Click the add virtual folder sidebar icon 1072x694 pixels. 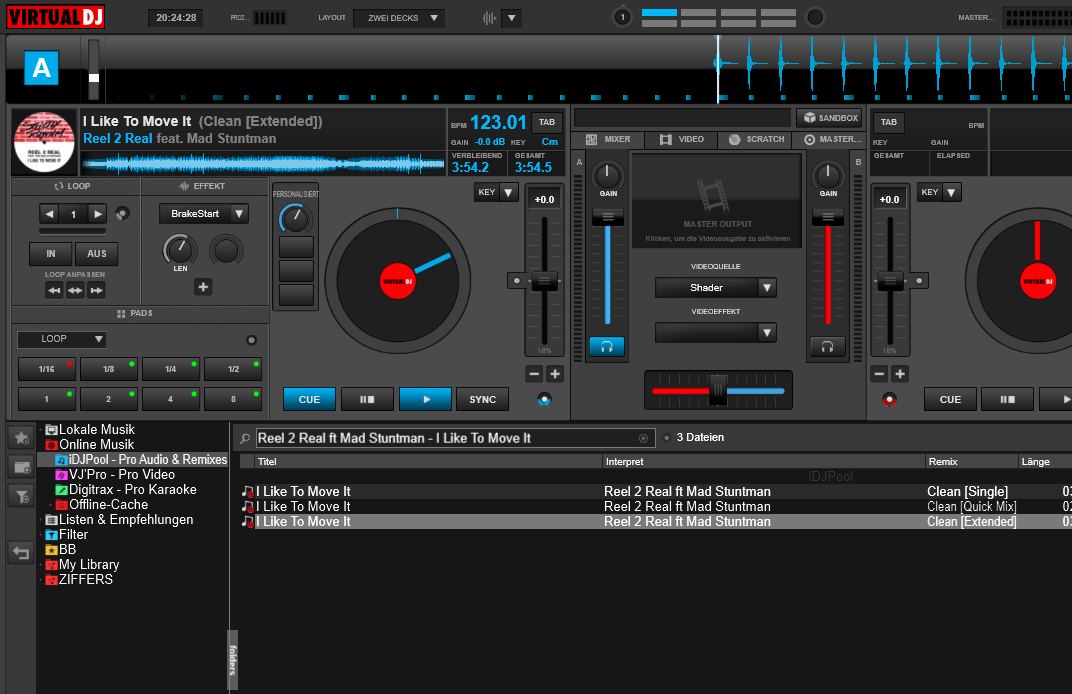click(21, 467)
